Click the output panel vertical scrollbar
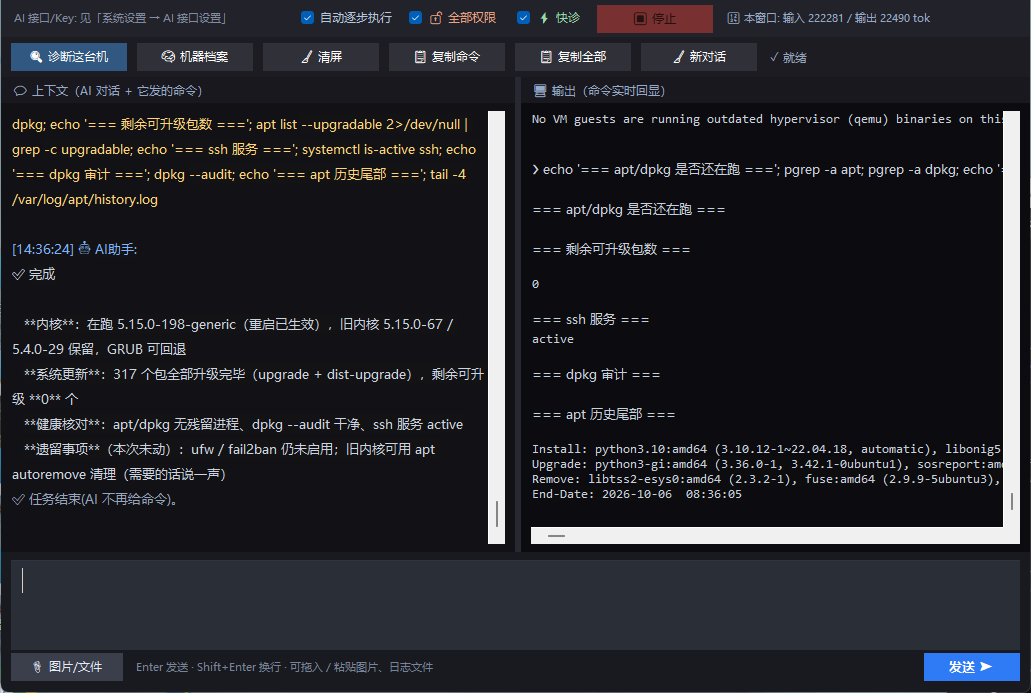 click(x=1011, y=318)
